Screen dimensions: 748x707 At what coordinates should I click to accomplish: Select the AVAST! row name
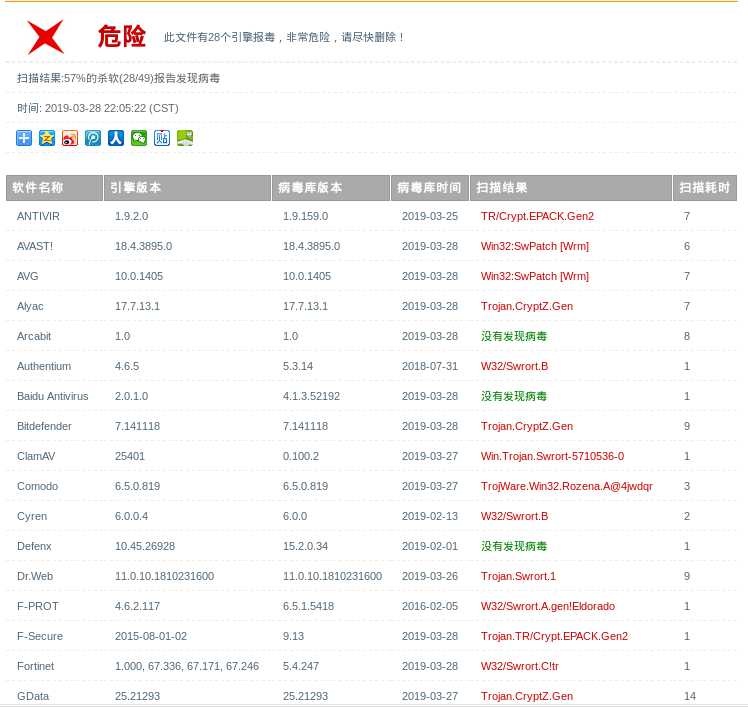click(x=35, y=246)
